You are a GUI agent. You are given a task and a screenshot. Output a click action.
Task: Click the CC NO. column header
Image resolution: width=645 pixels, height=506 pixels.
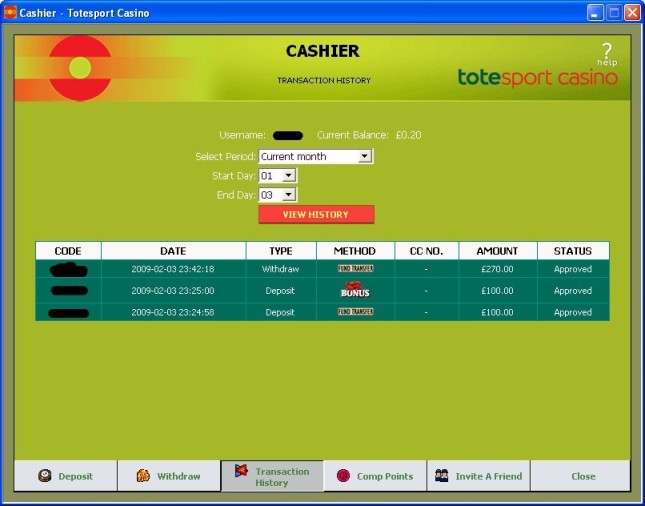point(426,251)
